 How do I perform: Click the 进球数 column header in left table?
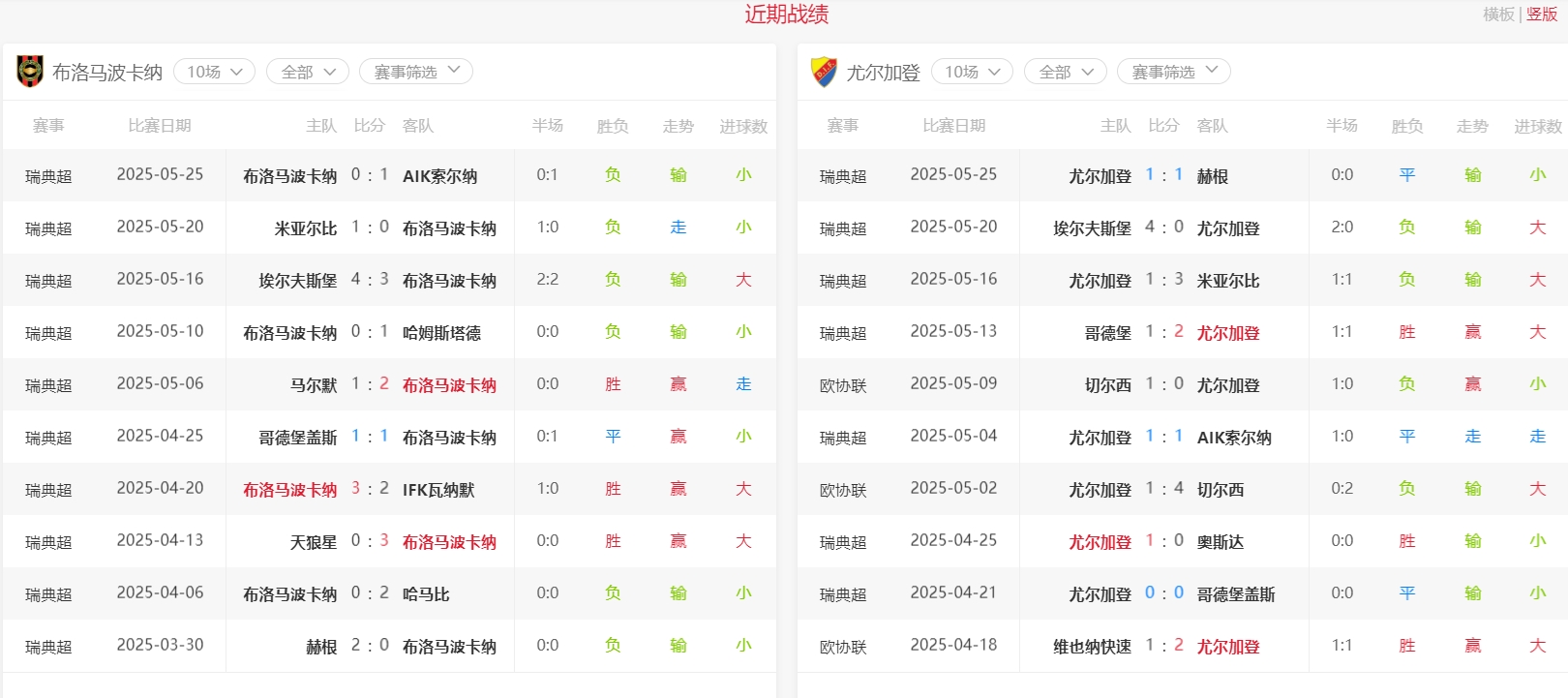tap(743, 126)
